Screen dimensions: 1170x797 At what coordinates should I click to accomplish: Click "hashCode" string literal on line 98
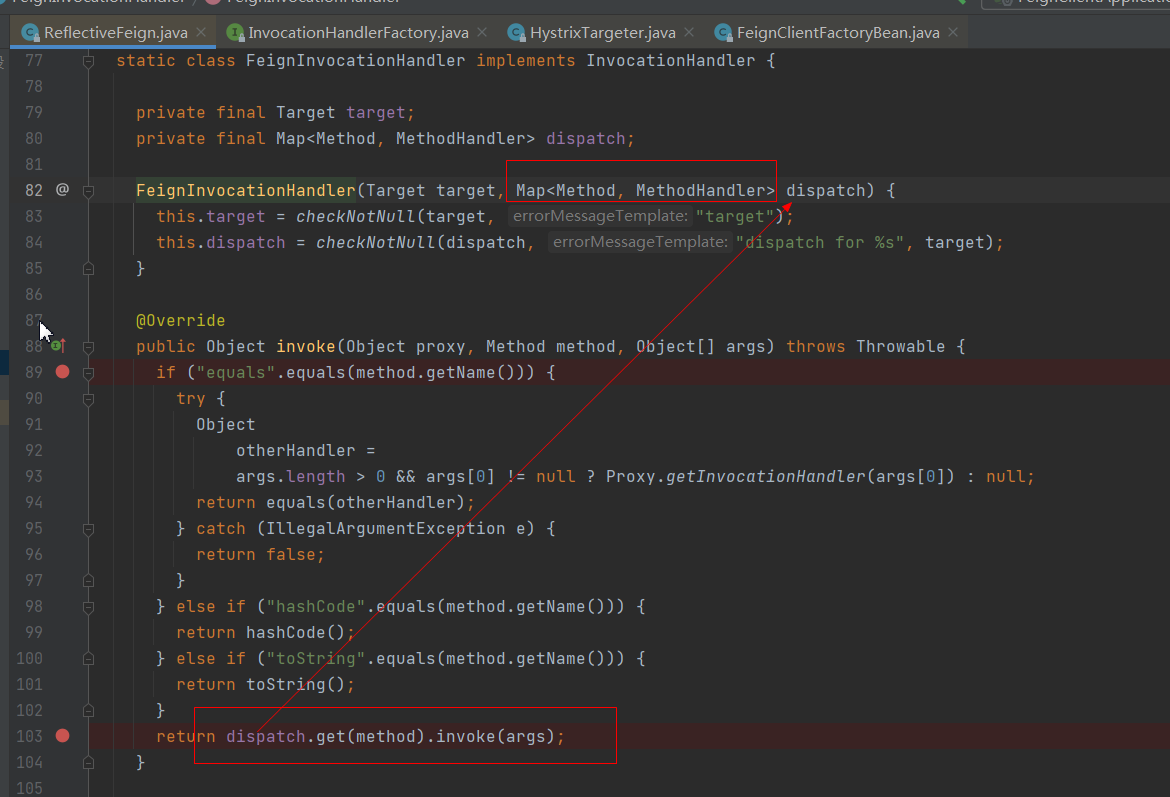[x=316, y=607]
